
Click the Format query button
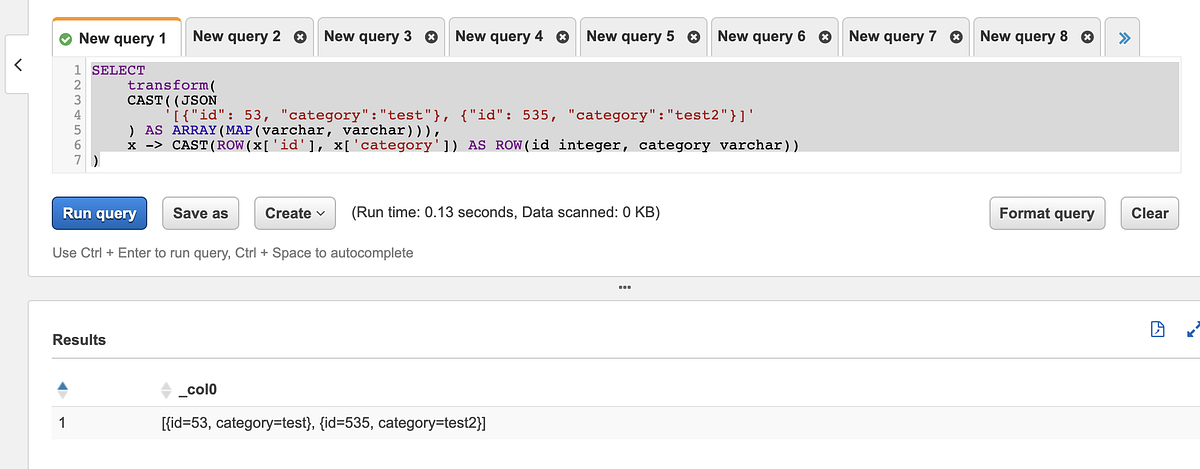(x=1046, y=213)
